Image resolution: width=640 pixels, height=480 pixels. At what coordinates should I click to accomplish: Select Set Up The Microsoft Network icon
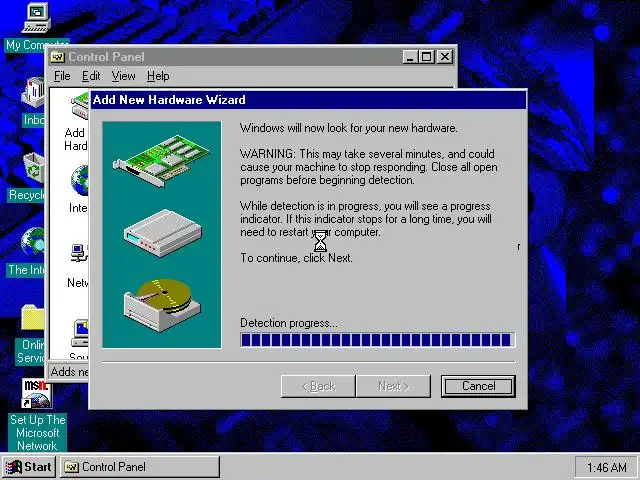[x=37, y=393]
